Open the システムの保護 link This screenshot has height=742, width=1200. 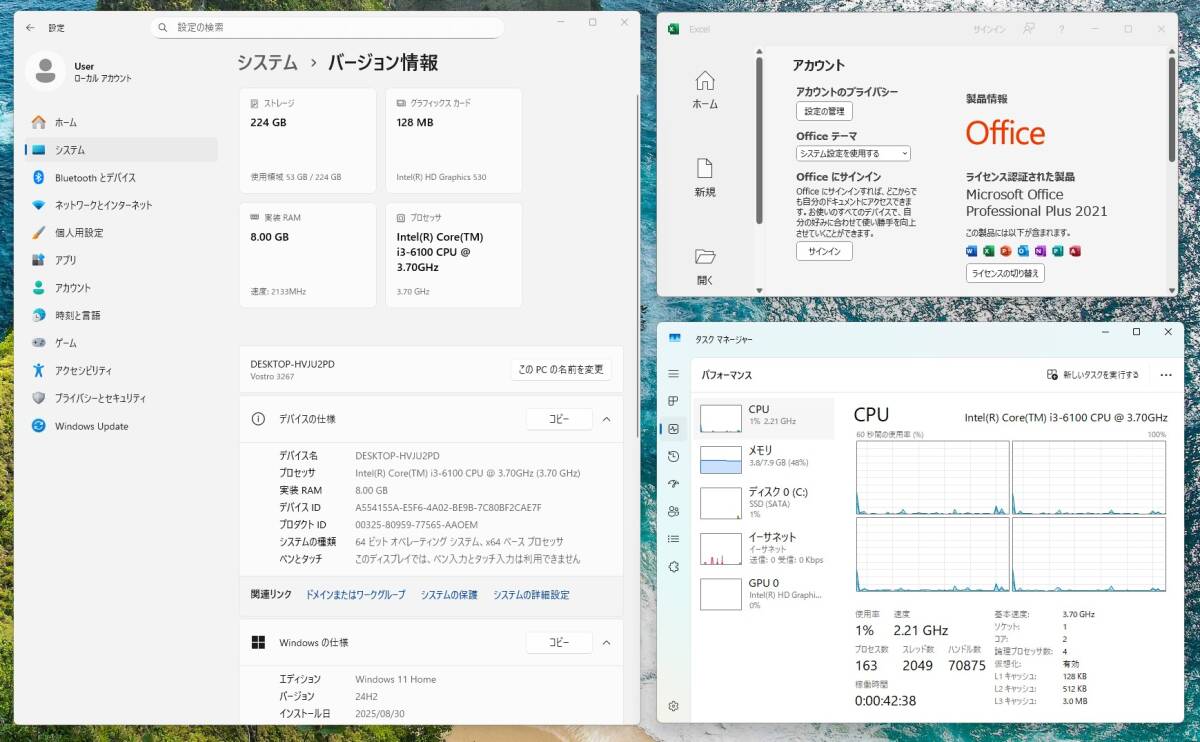(x=449, y=594)
